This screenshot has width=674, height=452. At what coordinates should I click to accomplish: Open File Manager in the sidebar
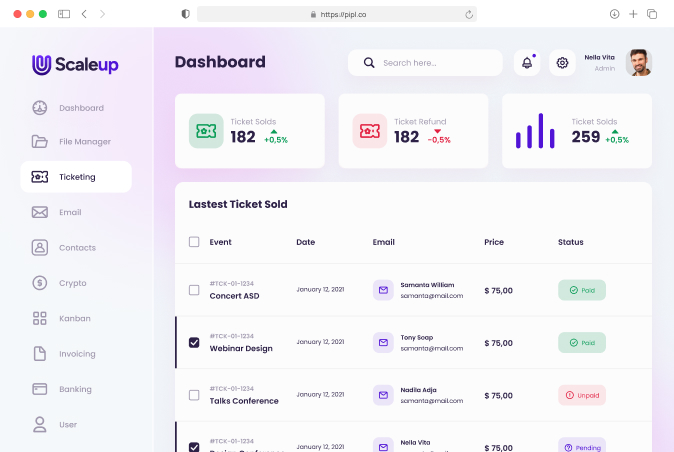click(x=84, y=141)
